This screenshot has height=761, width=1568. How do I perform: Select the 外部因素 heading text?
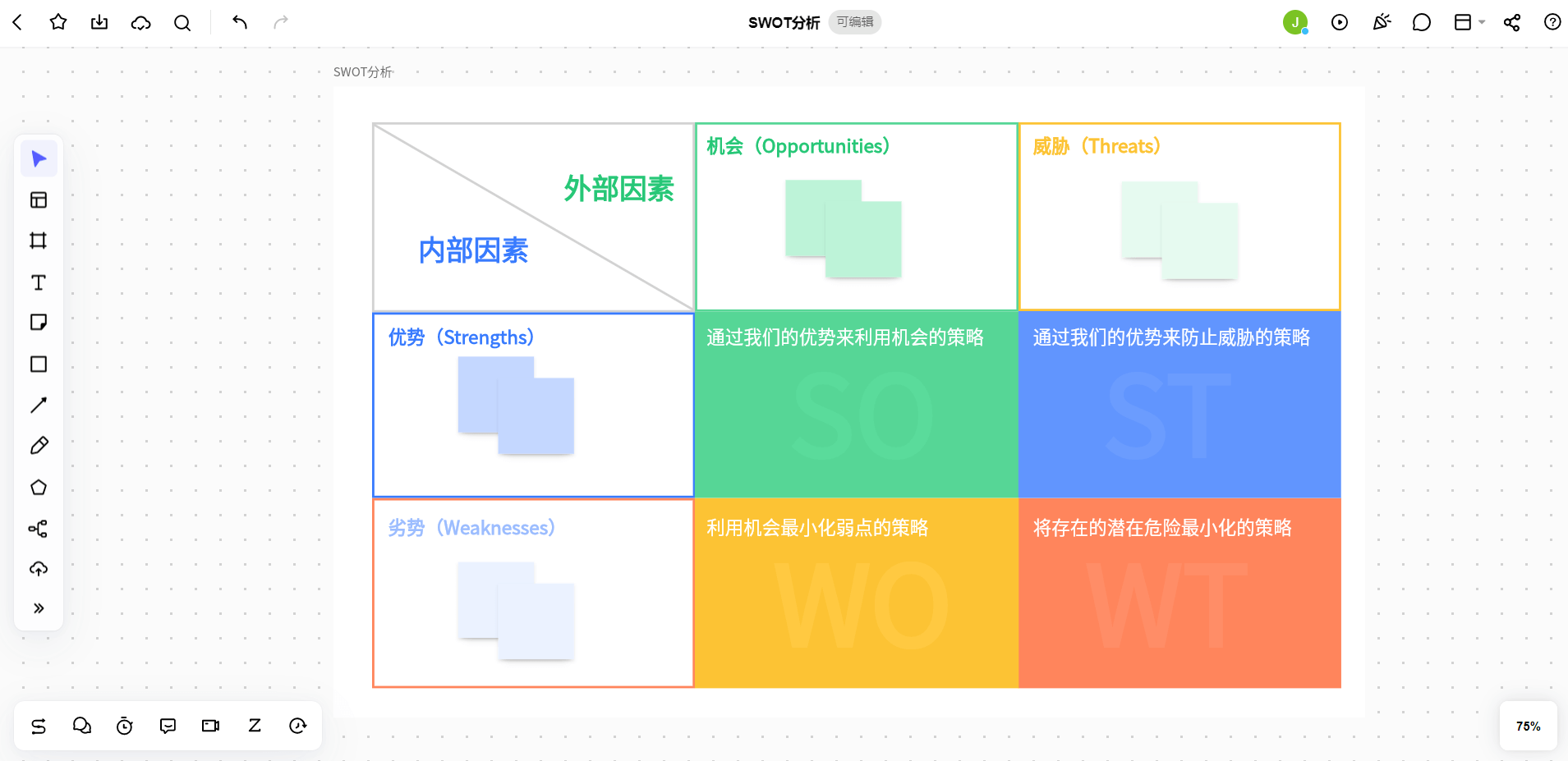click(x=618, y=189)
